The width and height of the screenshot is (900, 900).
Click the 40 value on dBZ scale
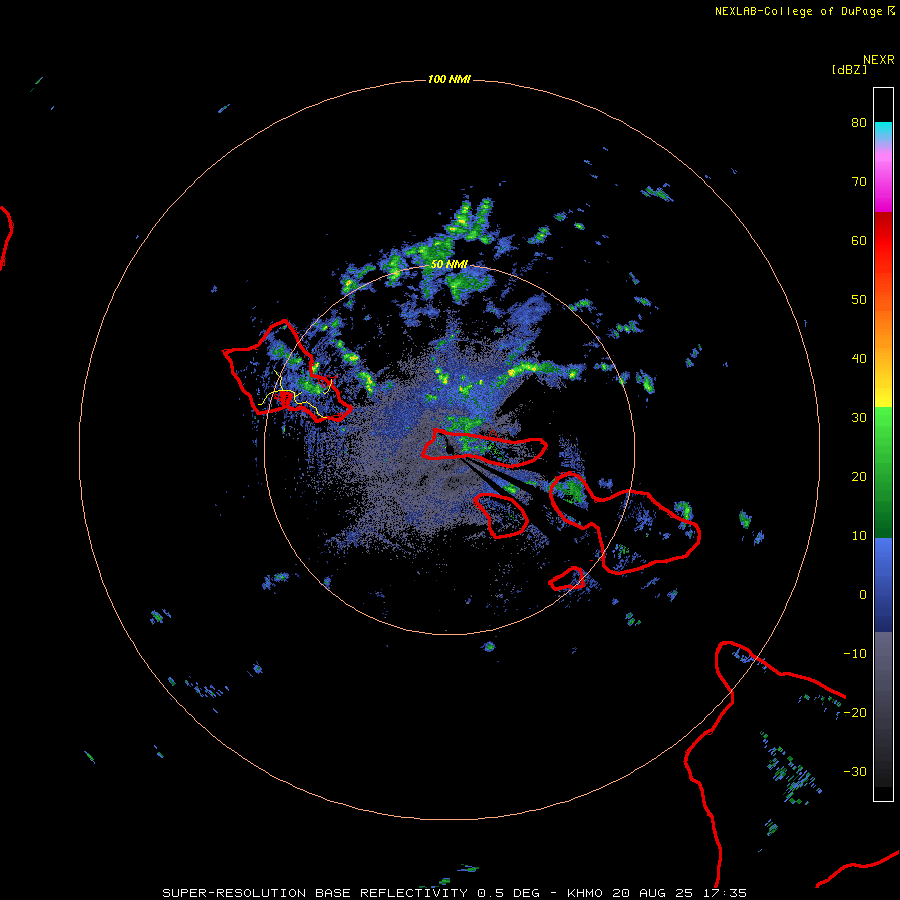pyautogui.click(x=859, y=359)
